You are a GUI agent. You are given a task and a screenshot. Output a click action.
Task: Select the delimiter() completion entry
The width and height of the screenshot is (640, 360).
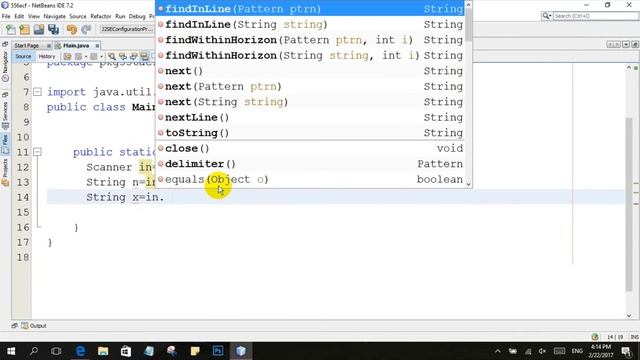pos(310,164)
